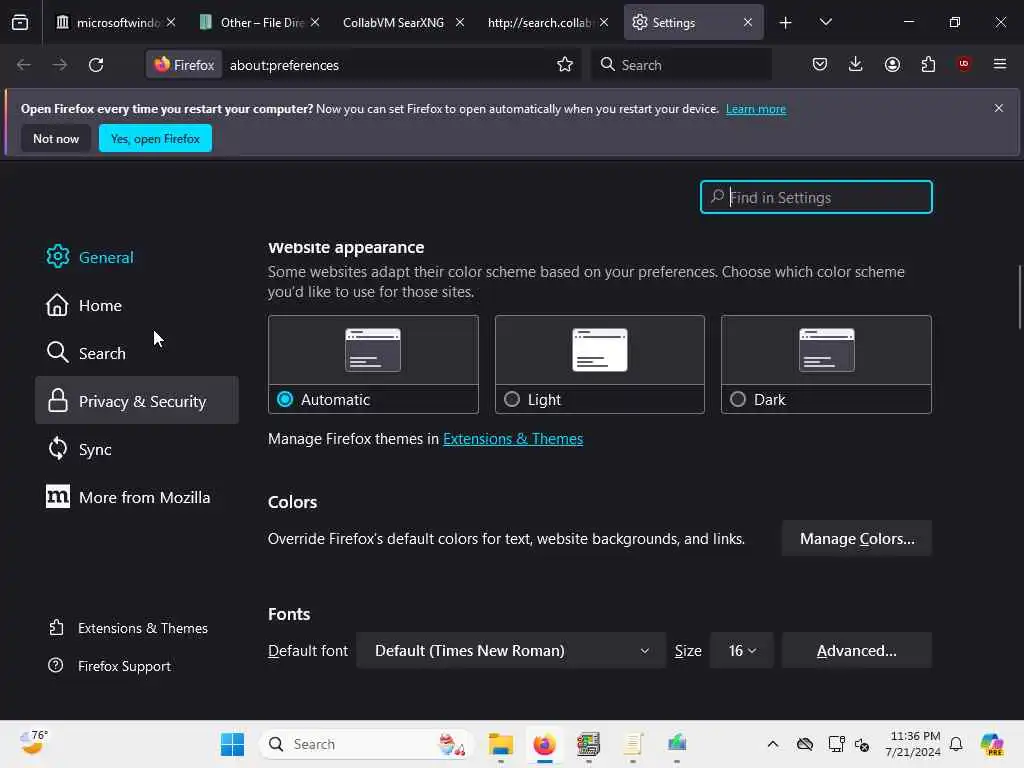This screenshot has width=1024, height=768.
Task: Open the Save to Pocket icon
Action: tap(820, 64)
